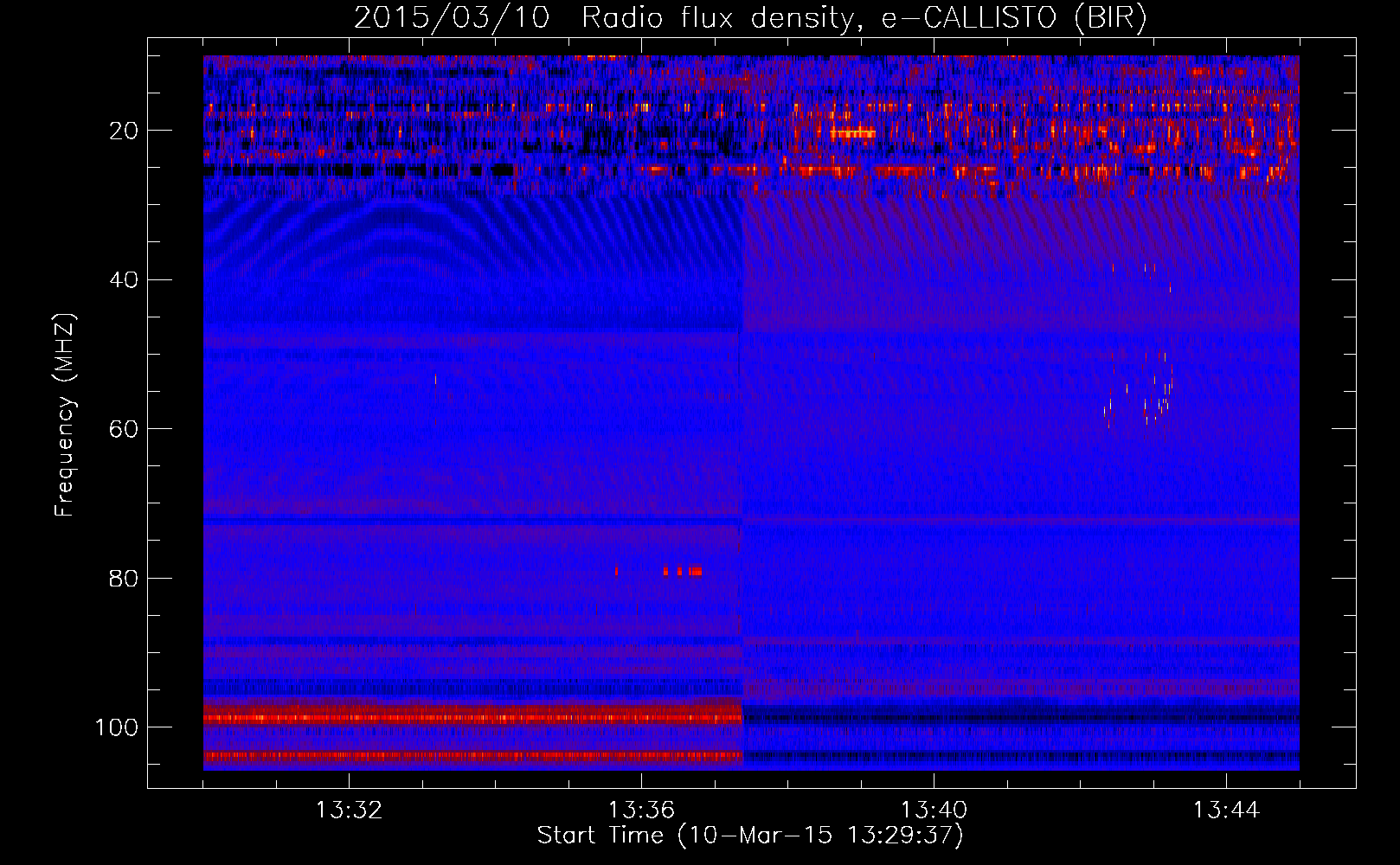1400x865 pixels.
Task: Click the 'Frequency (MHZ)' axis label
Action: (x=65, y=415)
